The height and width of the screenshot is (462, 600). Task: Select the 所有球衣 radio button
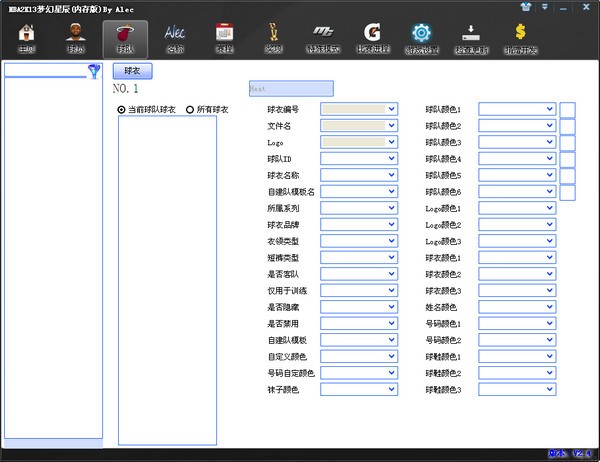tap(190, 109)
